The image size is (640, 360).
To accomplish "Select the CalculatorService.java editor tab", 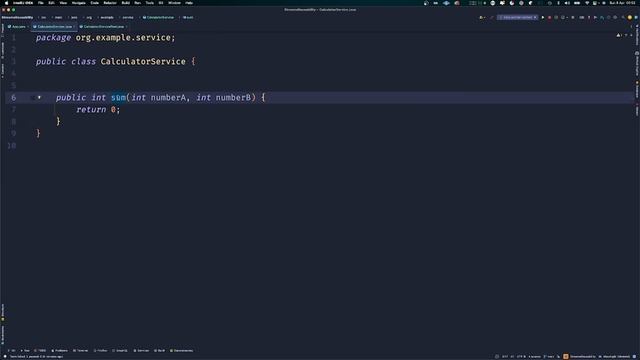I will click(52, 27).
